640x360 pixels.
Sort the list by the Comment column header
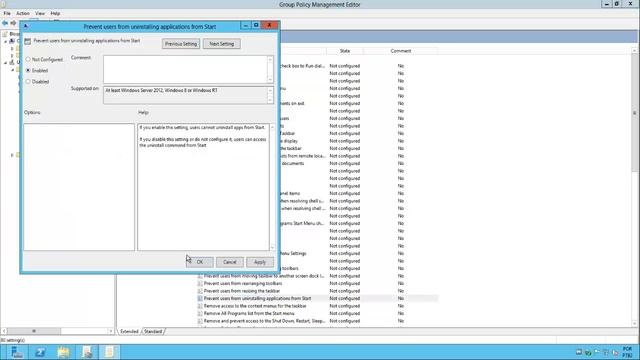(x=400, y=51)
